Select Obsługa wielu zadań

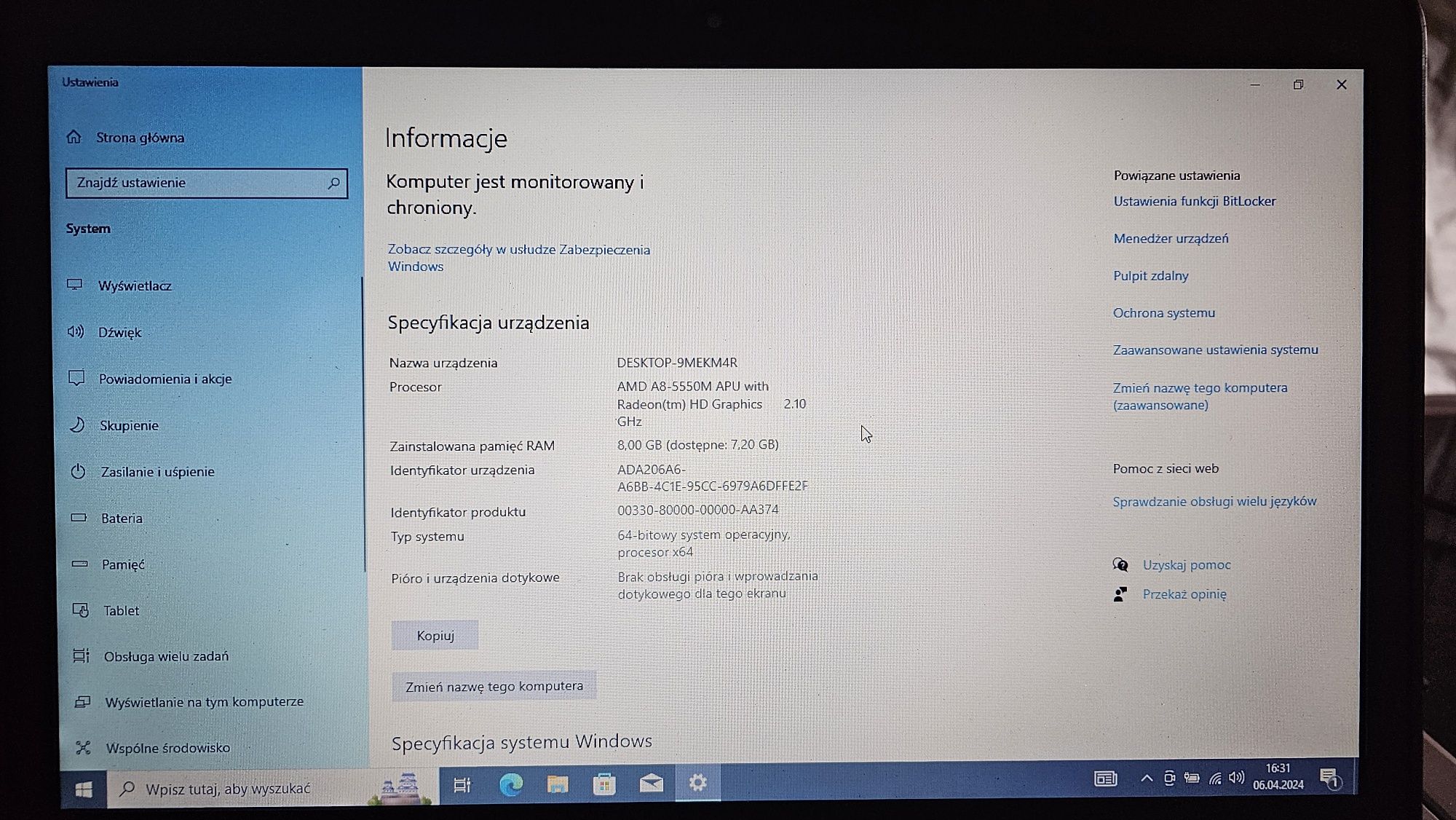[x=151, y=656]
